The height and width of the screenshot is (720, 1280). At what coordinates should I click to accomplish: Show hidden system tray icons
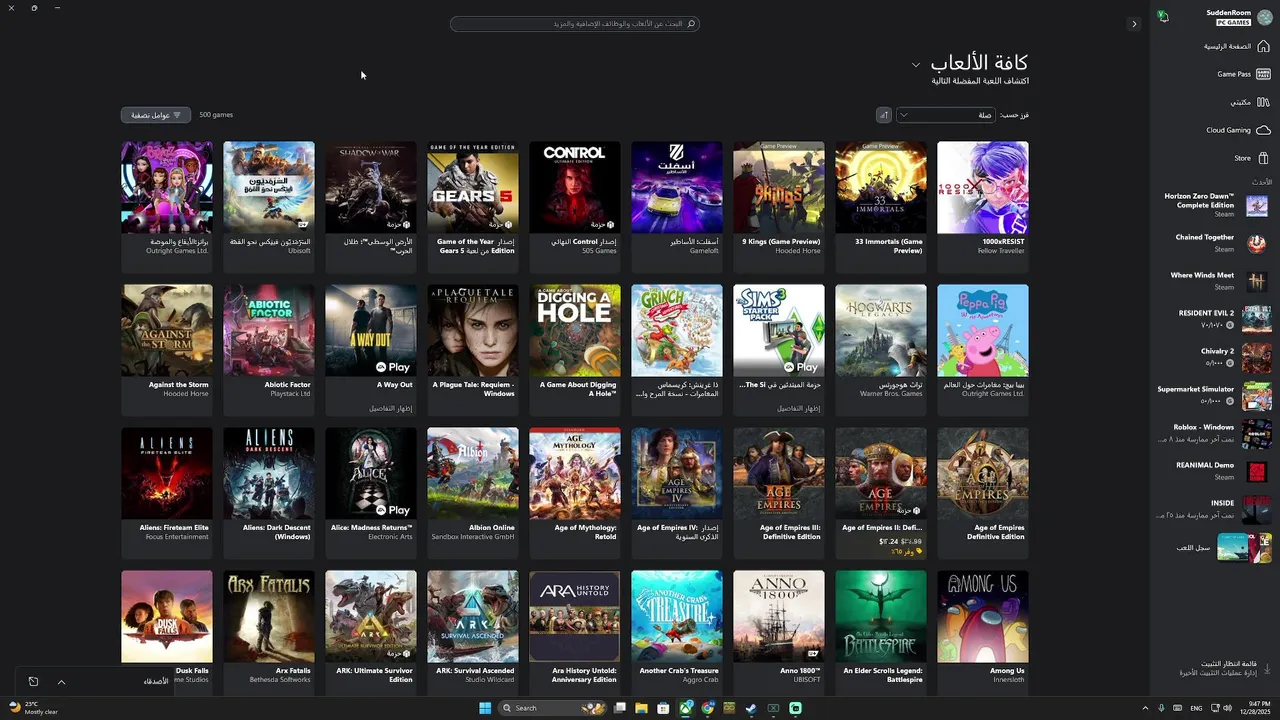tap(1145, 708)
